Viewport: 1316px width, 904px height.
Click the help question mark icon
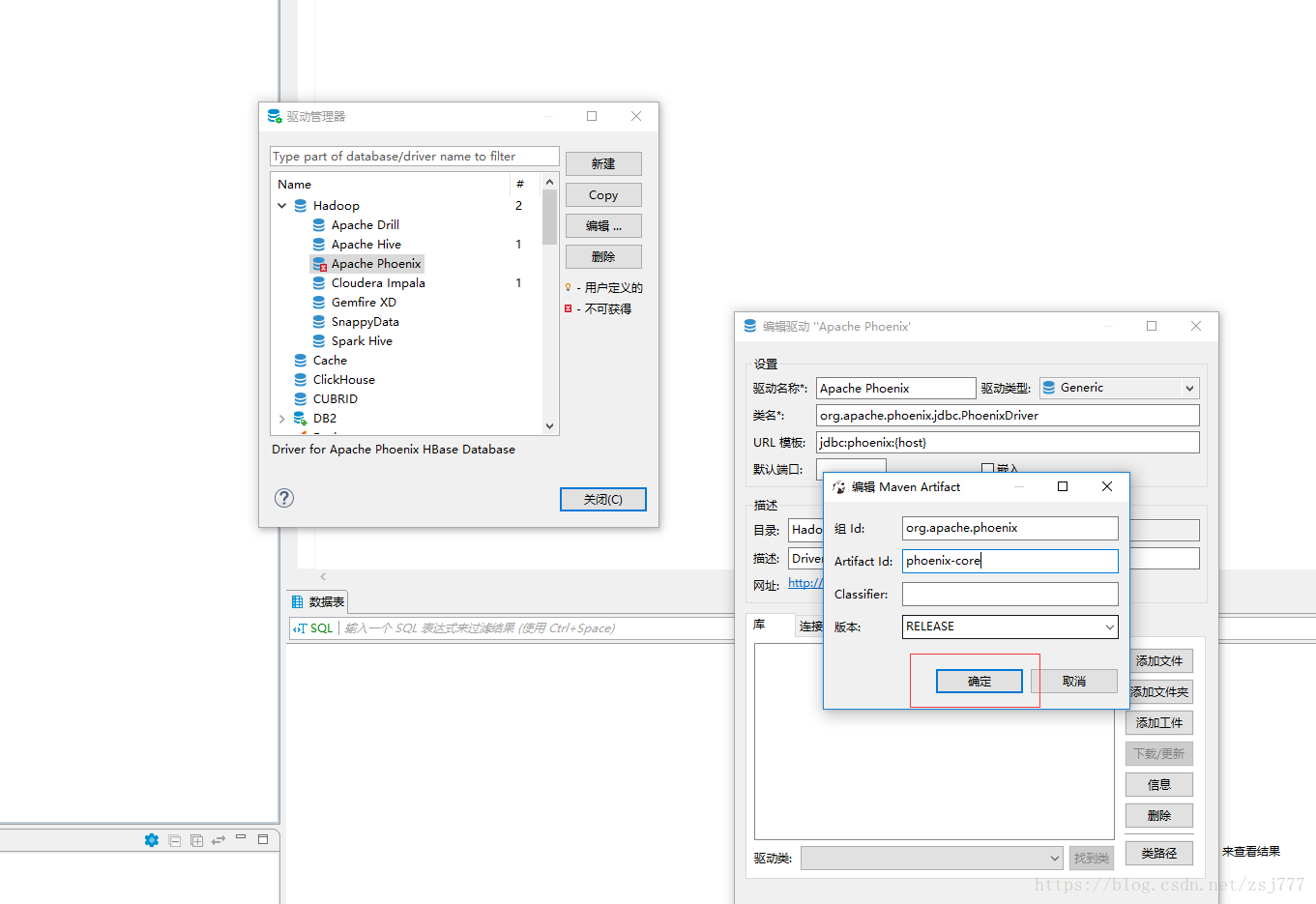284,498
